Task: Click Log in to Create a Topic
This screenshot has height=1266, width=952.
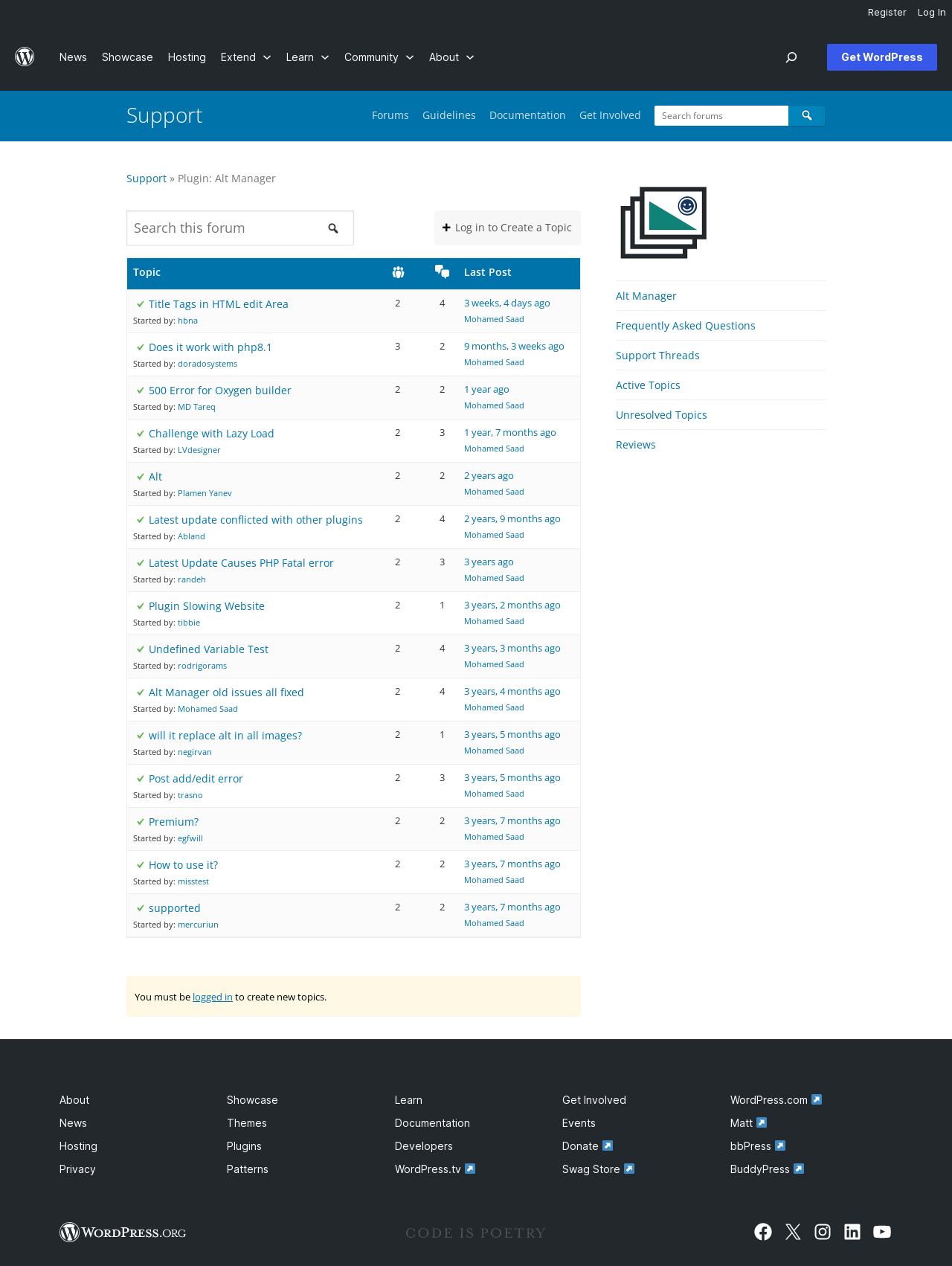Action: [x=507, y=228]
